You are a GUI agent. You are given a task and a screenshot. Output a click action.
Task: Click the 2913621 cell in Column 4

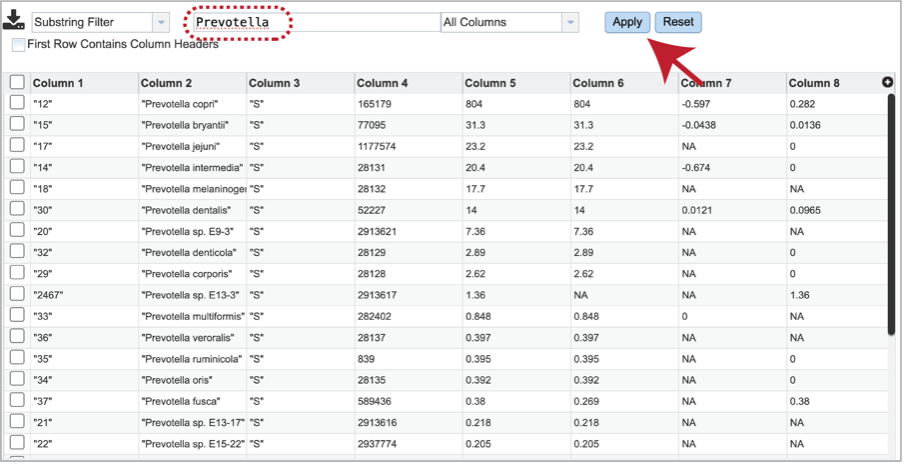pyautogui.click(x=379, y=231)
